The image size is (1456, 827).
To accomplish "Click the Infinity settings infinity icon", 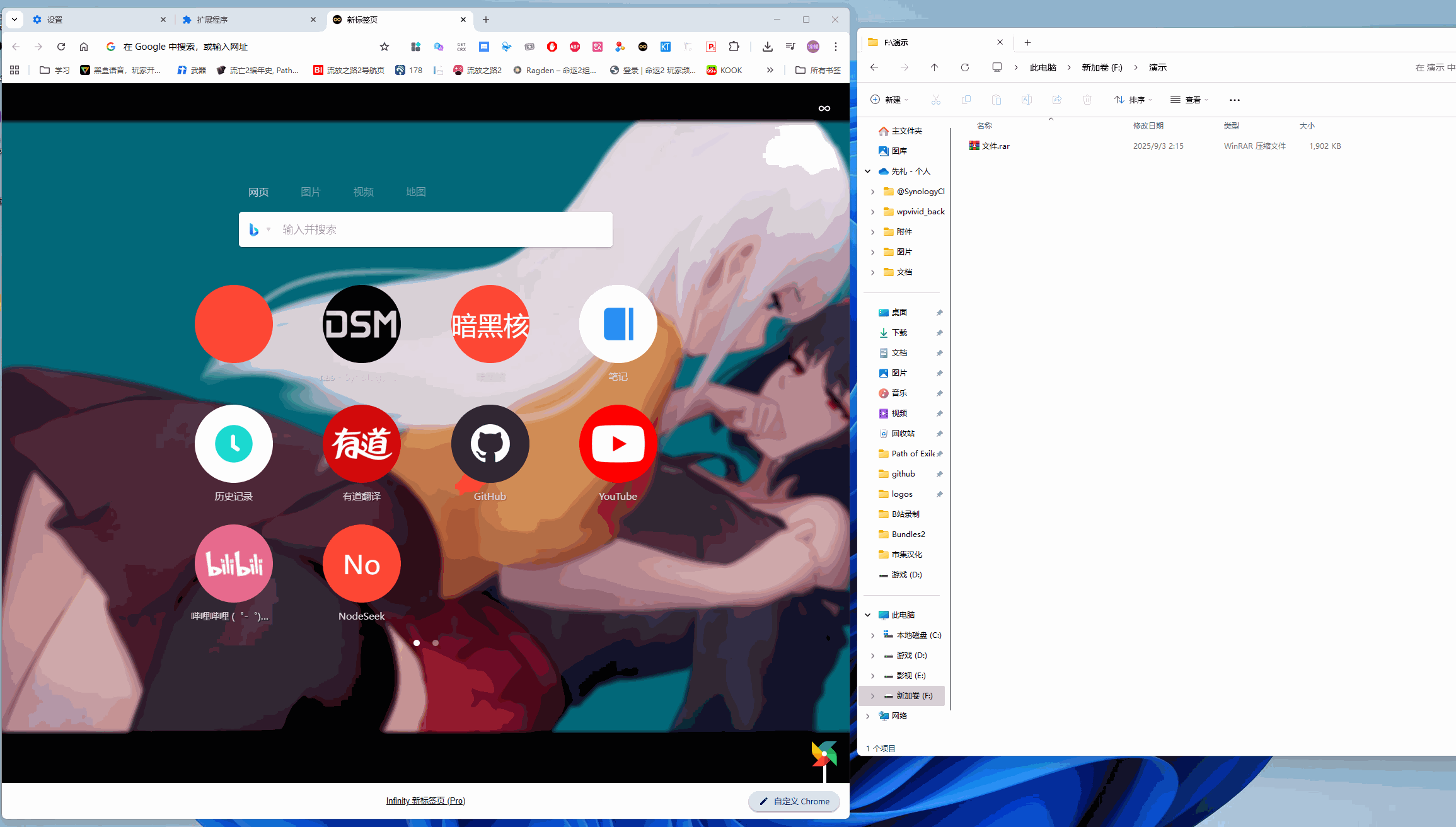I will pos(824,108).
